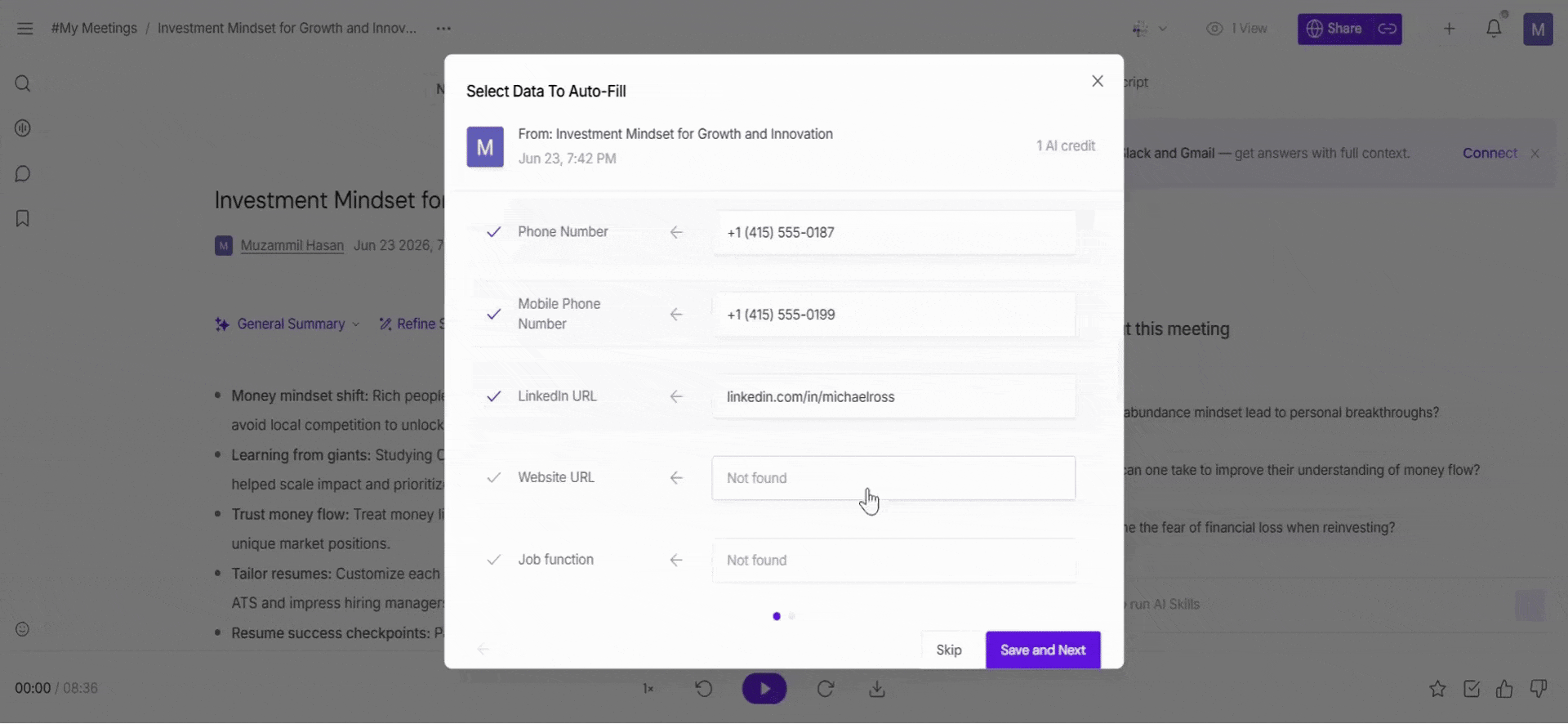The width and height of the screenshot is (1568, 724).
Task: Click the smiley feedback icon in sidebar
Action: [x=23, y=629]
